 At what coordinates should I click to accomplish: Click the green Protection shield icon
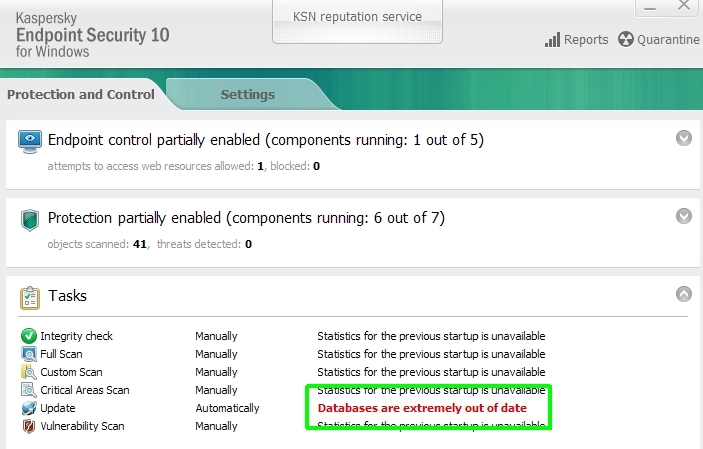pyautogui.click(x=30, y=220)
